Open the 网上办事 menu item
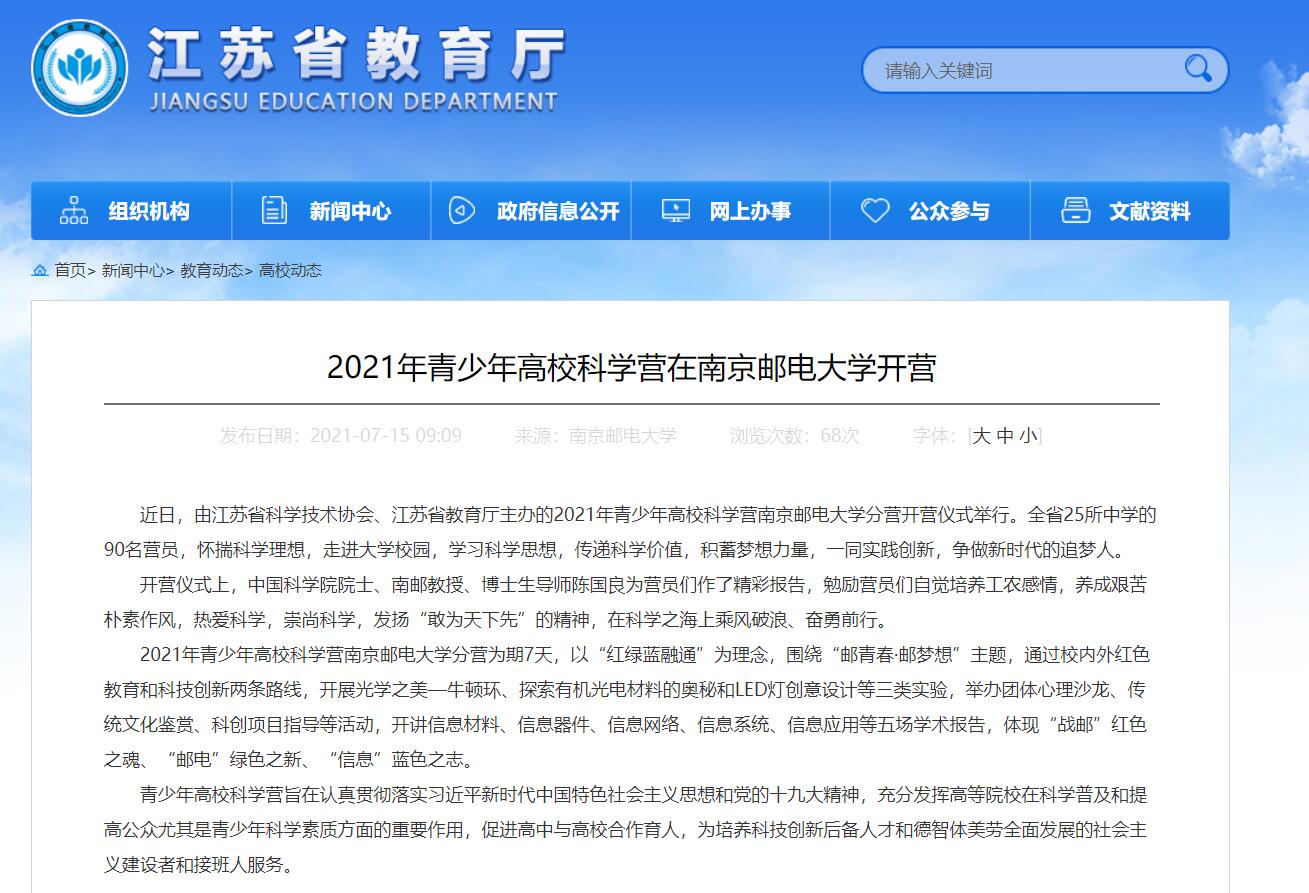 (750, 211)
